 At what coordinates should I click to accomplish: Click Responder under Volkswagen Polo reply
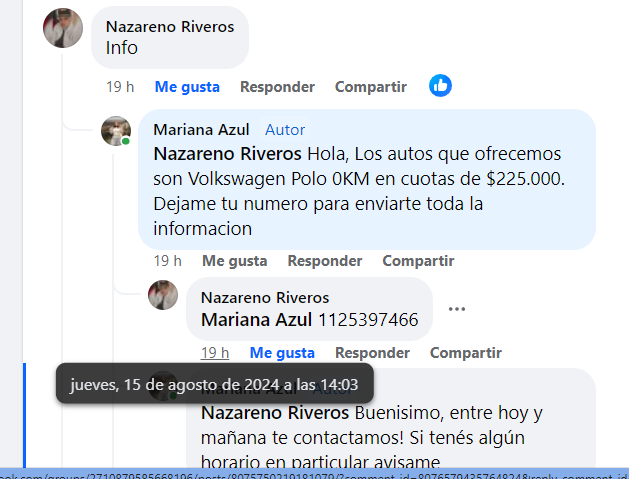click(x=325, y=261)
